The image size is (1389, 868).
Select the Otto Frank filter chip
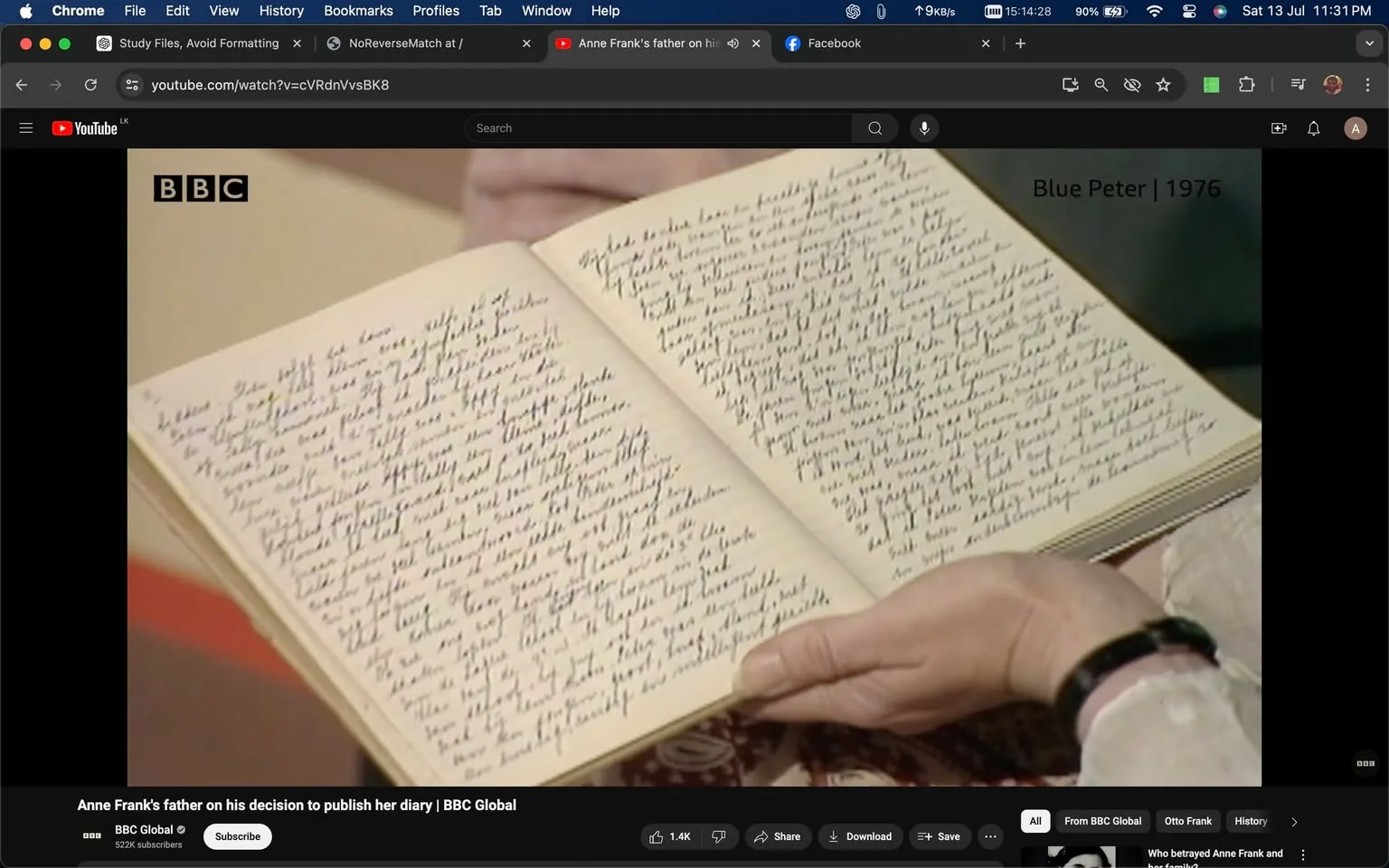click(x=1186, y=821)
